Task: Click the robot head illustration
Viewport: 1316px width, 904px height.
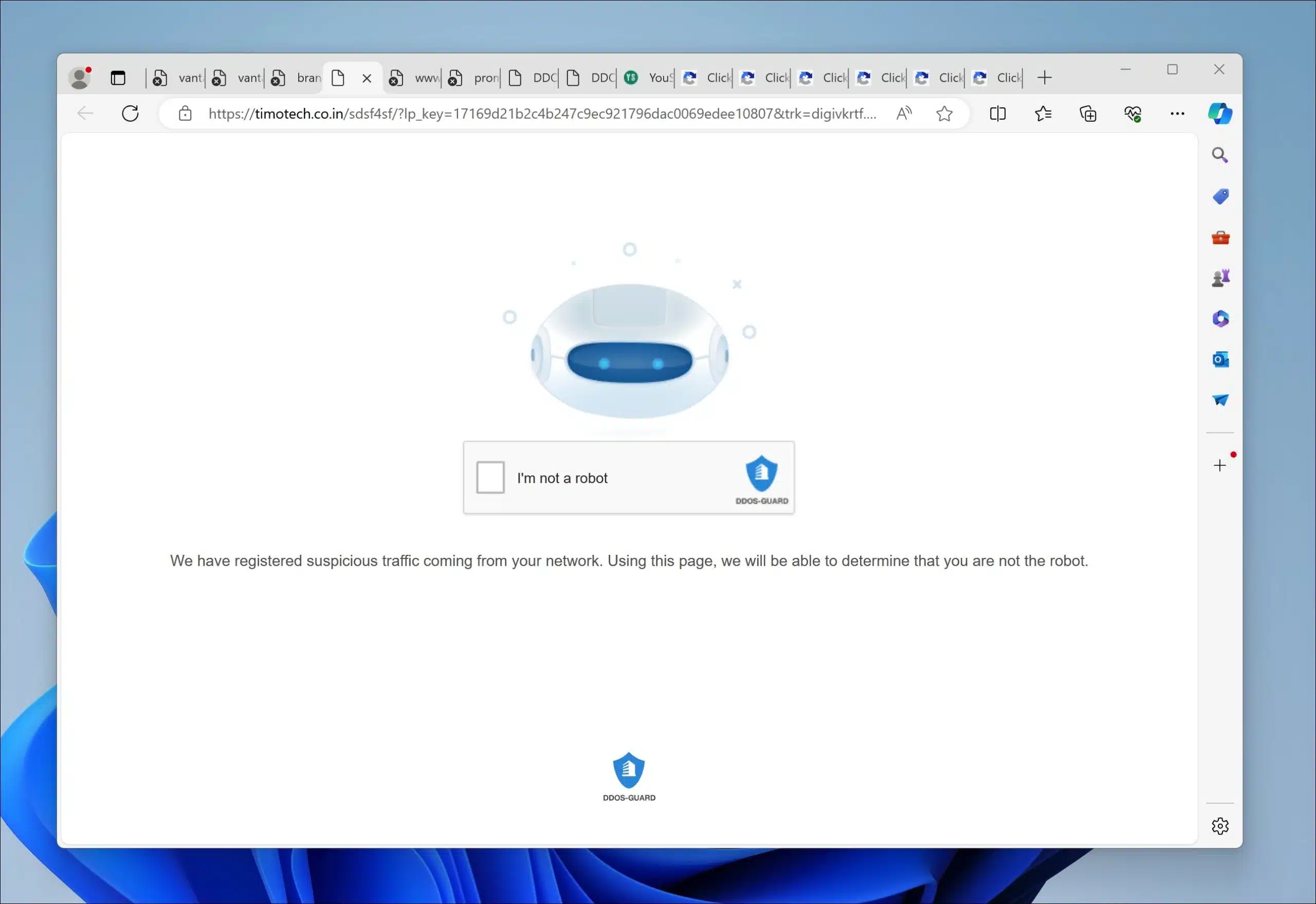Action: click(629, 351)
